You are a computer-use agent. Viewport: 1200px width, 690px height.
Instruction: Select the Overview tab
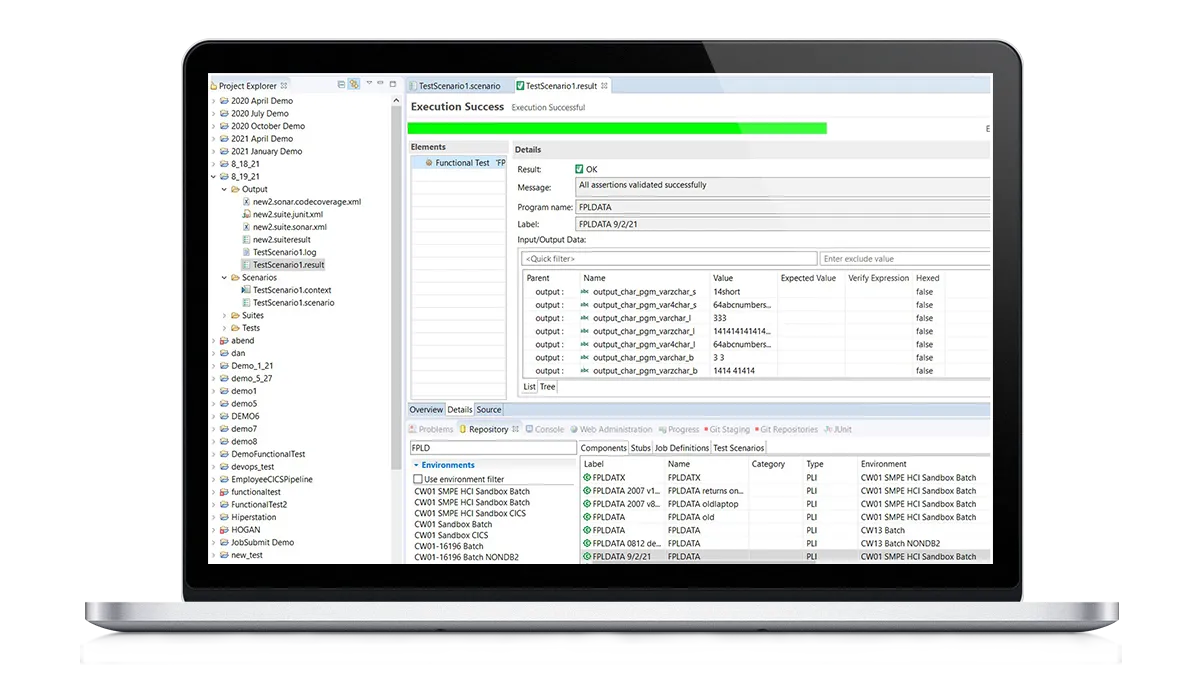click(x=426, y=409)
